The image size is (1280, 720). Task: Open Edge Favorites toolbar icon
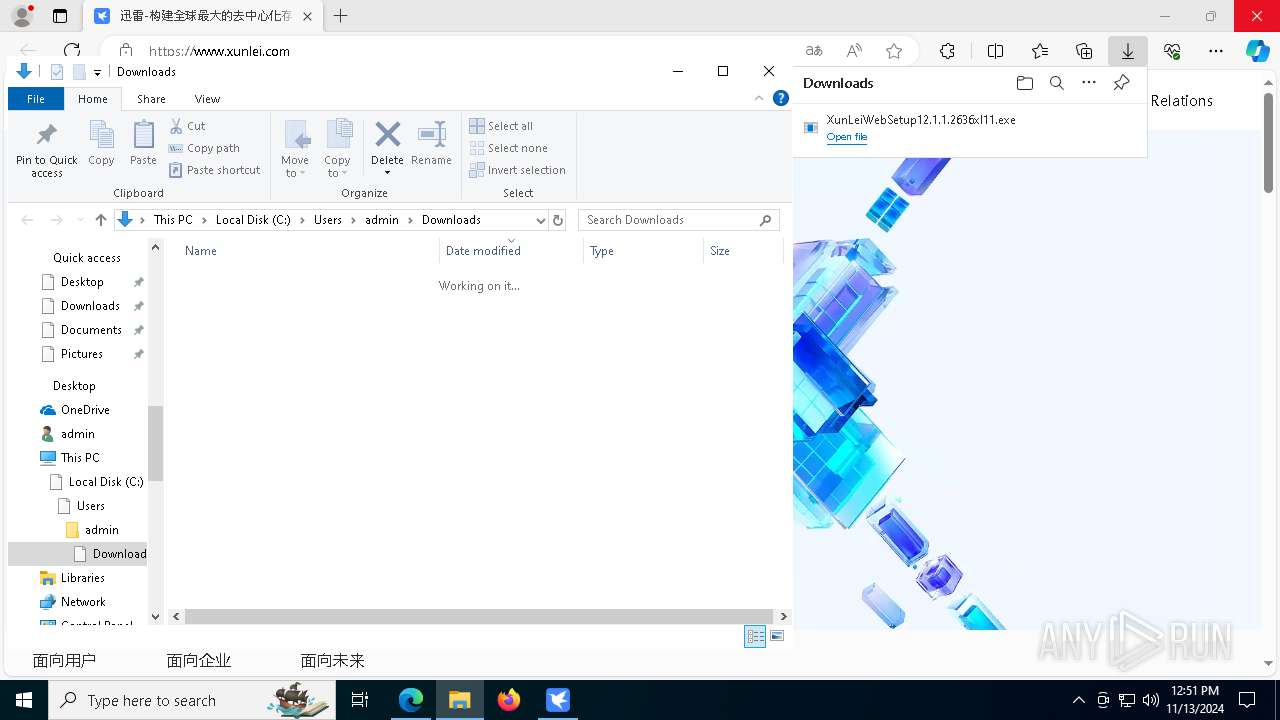click(x=1040, y=51)
